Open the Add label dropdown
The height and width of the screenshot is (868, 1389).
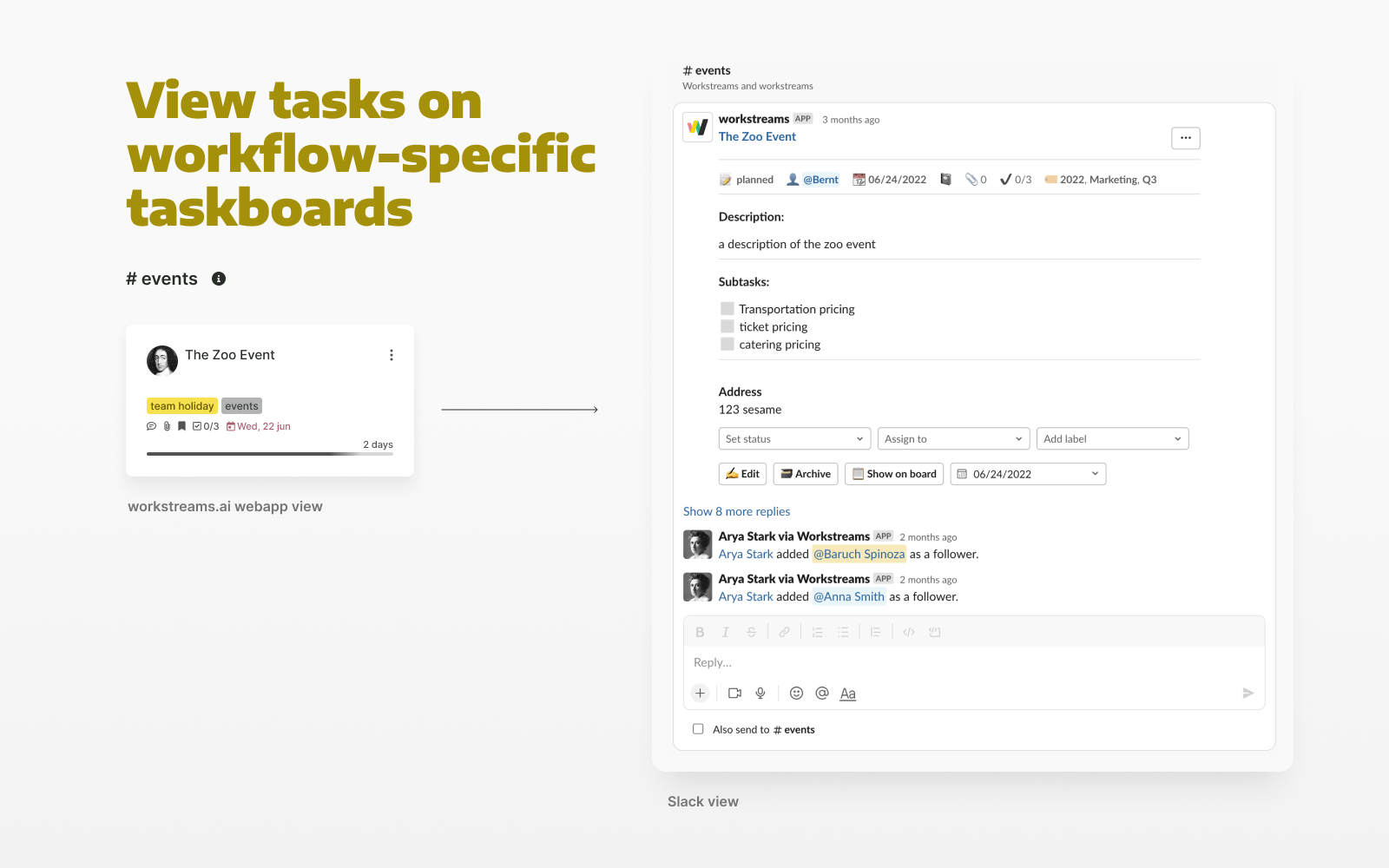coord(1111,439)
